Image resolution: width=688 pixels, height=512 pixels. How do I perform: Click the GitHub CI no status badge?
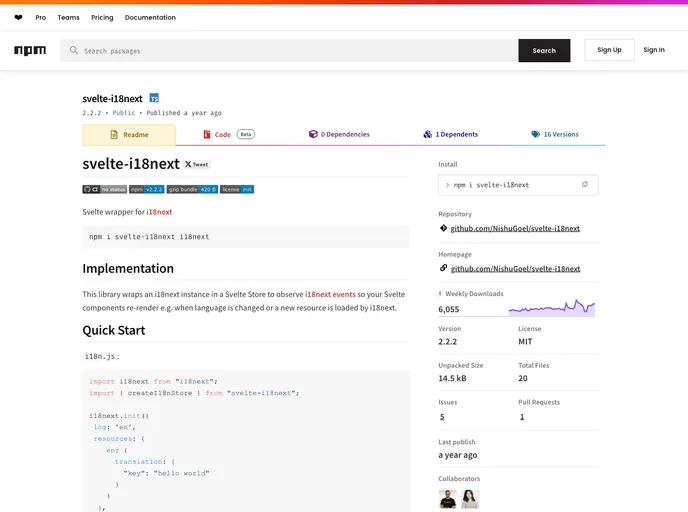(104, 189)
